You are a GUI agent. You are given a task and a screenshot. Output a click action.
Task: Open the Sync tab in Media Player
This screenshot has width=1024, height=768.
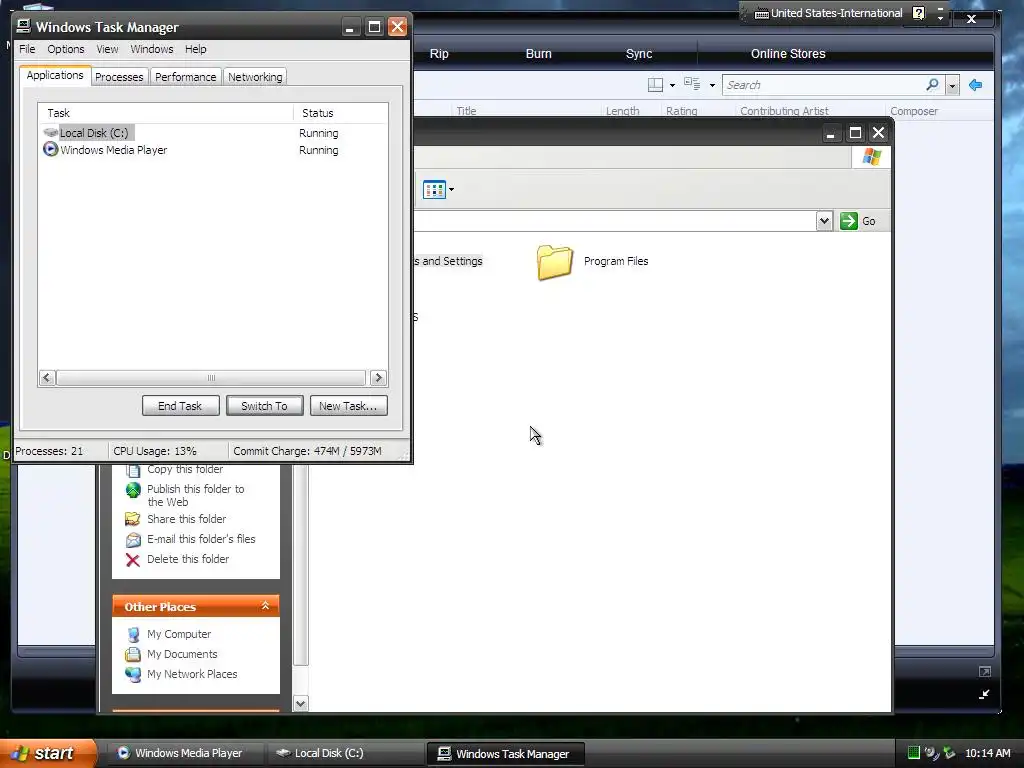(639, 54)
